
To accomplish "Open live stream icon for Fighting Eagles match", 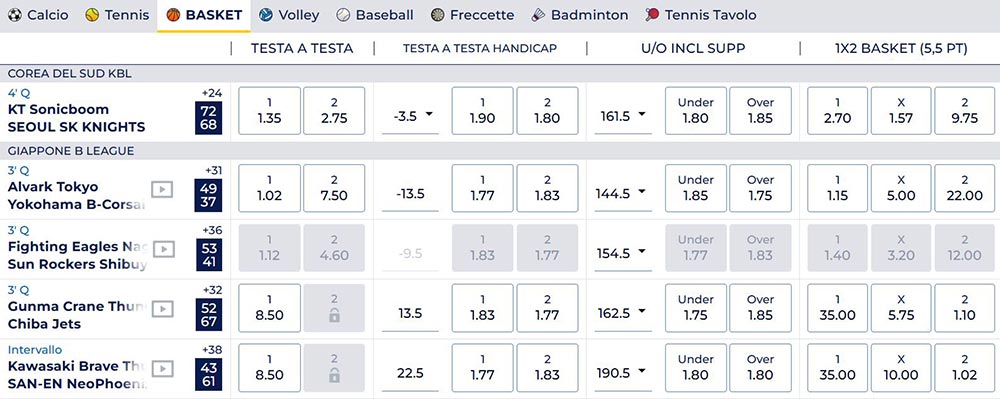I will click(164, 249).
